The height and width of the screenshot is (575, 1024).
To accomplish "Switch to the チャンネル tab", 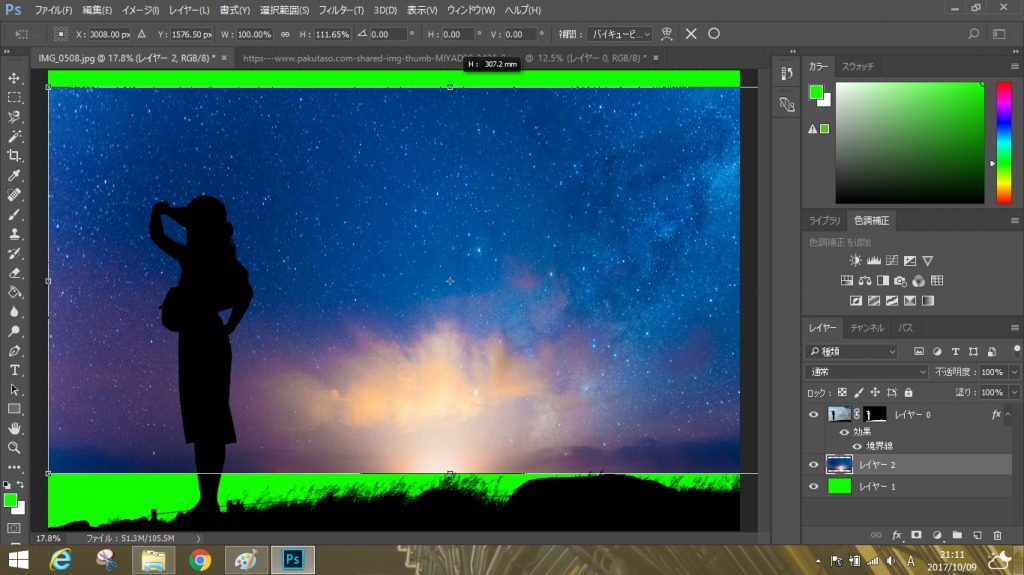I will point(866,328).
